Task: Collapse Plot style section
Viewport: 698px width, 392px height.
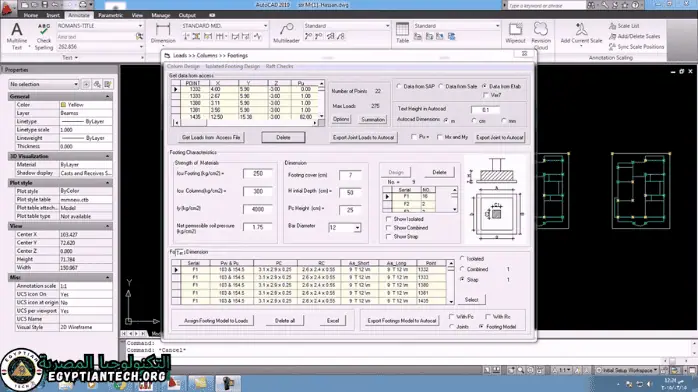Action: click(x=107, y=183)
